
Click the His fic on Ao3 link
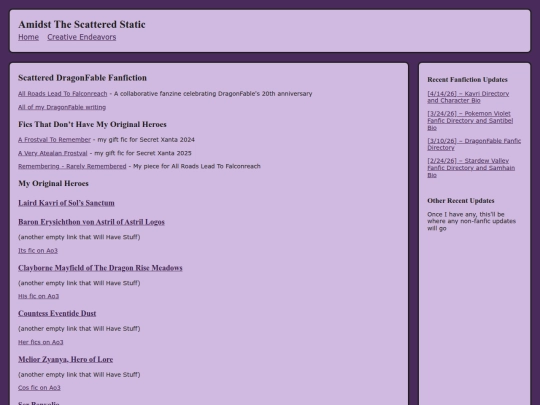[39, 296]
